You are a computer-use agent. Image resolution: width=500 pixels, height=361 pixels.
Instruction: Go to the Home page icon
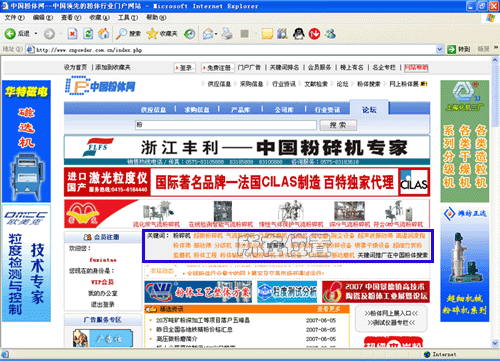[x=104, y=33]
